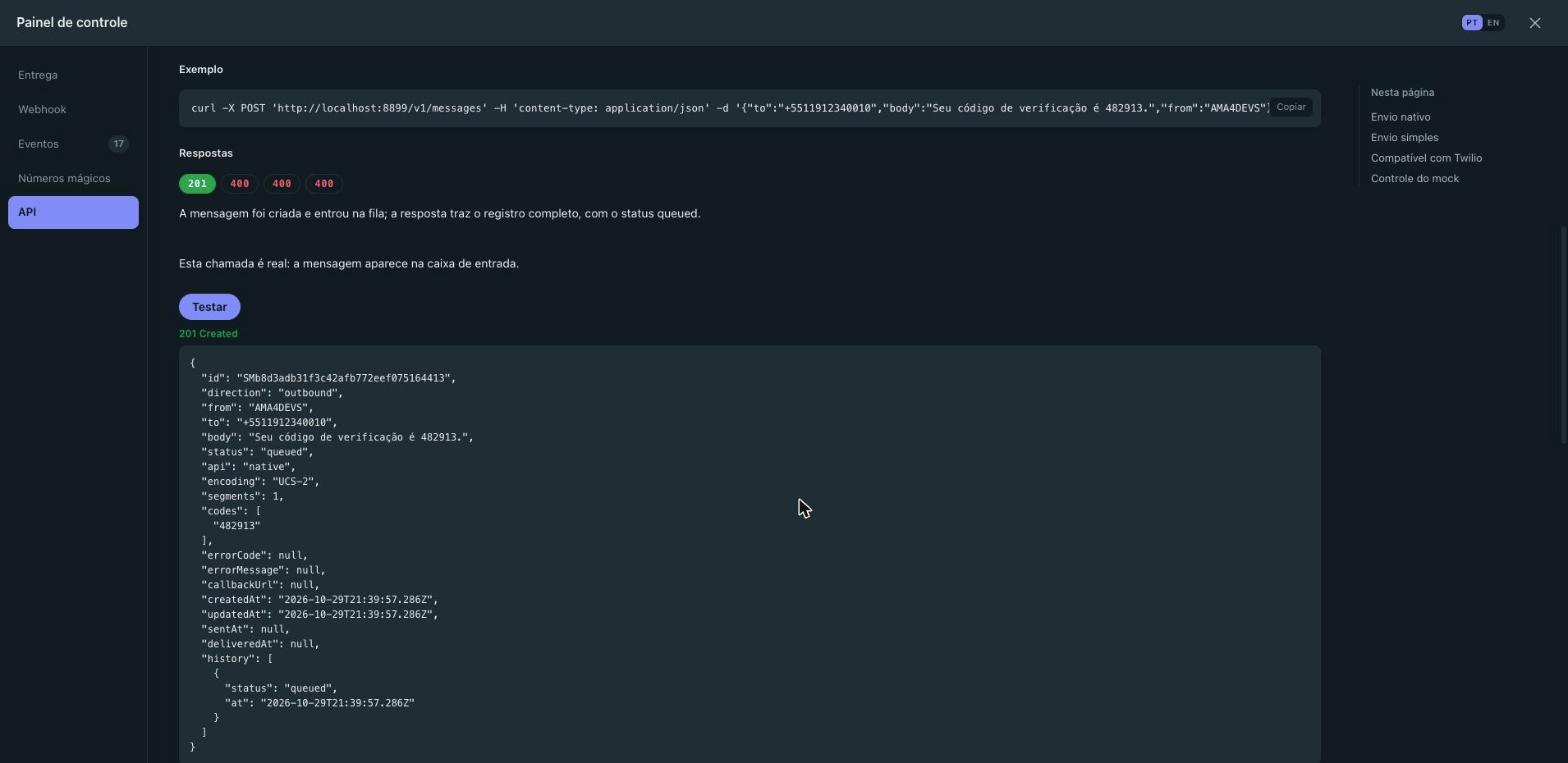Click the "482913" code value in codes array

236,526
